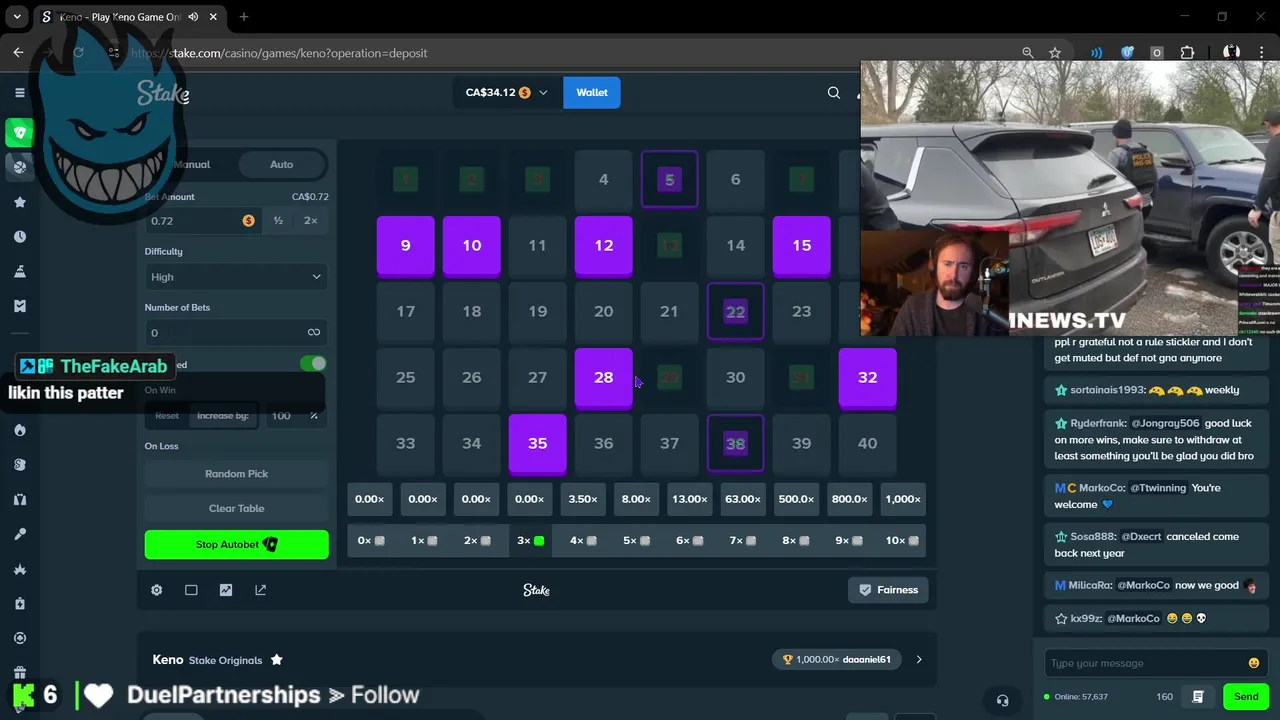Click the search magnifier in Stake header

[x=834, y=92]
